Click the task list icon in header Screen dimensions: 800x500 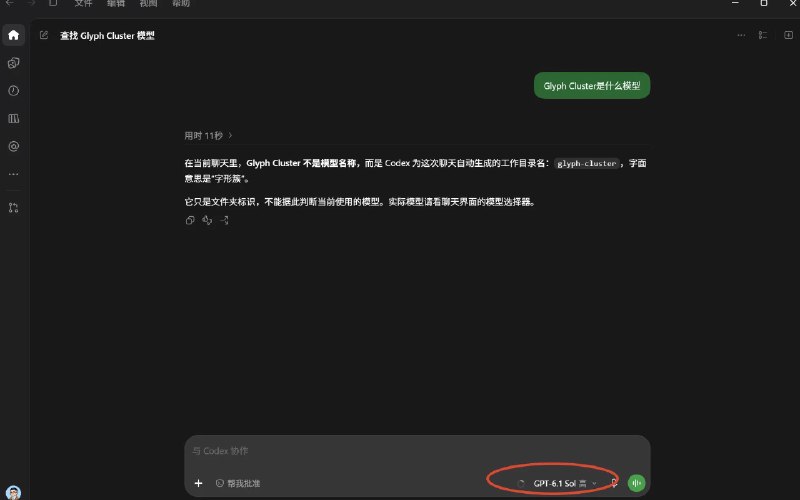coord(763,35)
